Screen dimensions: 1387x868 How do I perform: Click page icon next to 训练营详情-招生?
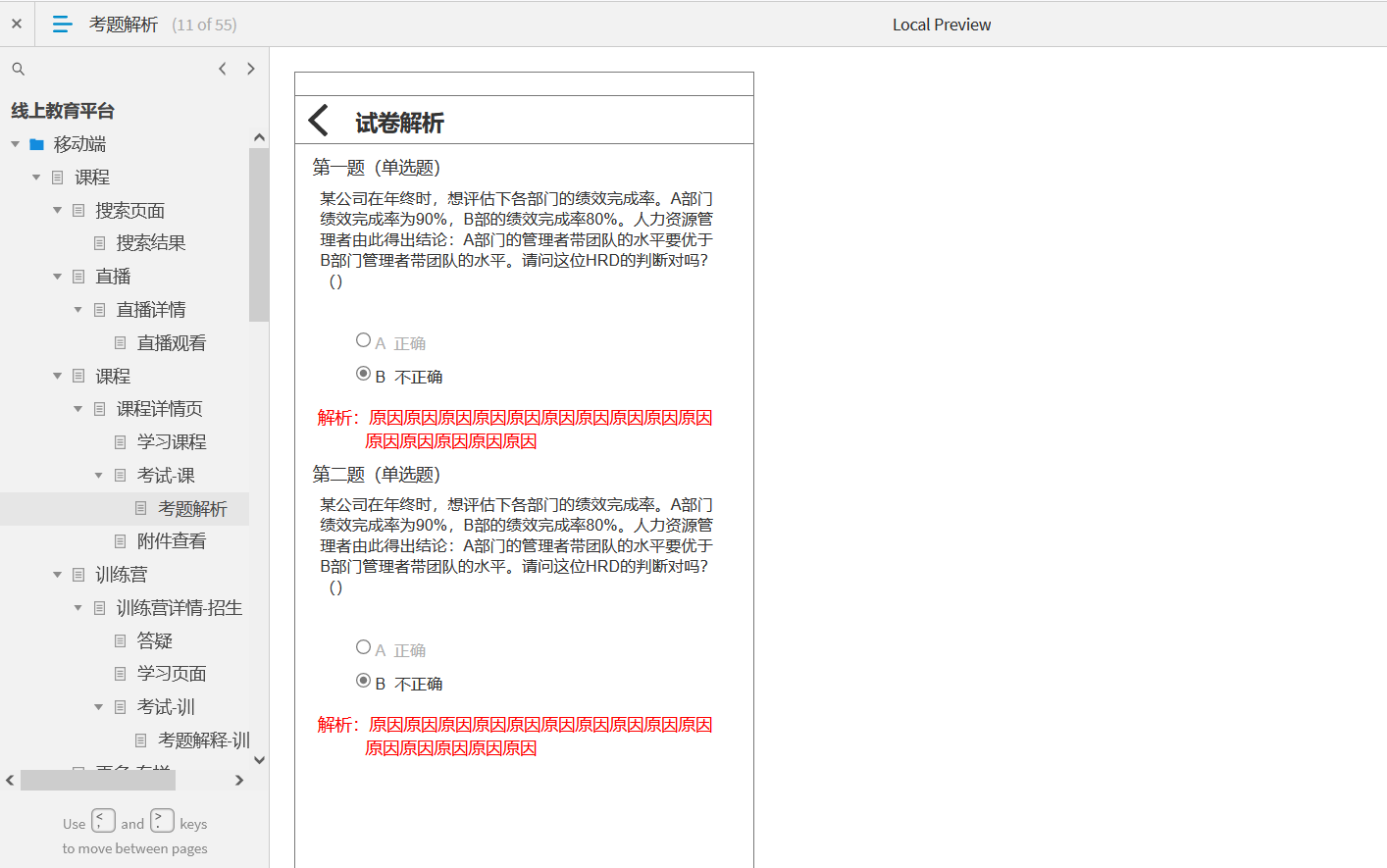[100, 608]
